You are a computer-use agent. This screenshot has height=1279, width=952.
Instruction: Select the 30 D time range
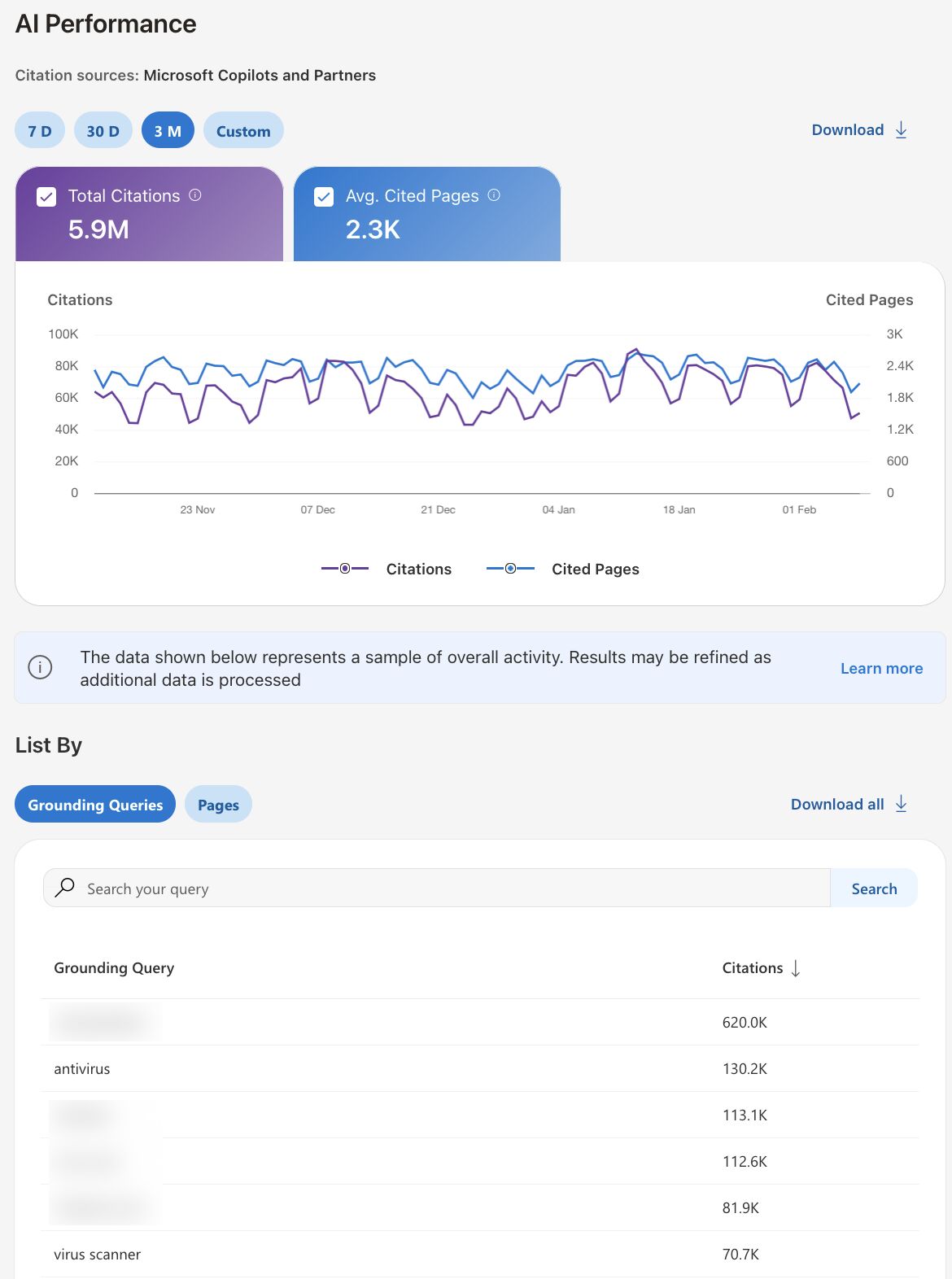tap(103, 130)
